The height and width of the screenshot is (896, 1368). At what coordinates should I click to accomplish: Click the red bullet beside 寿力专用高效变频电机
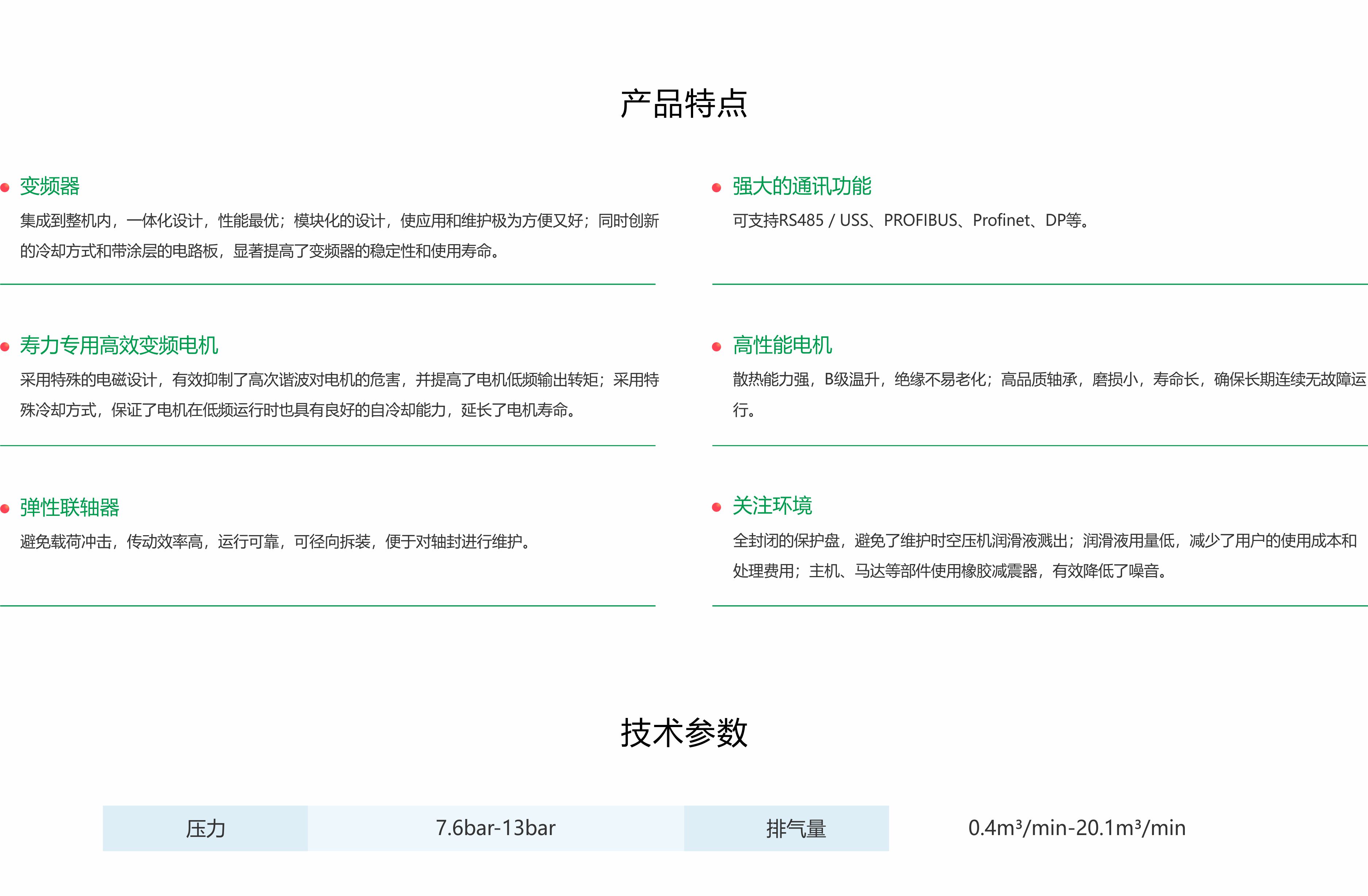point(5,347)
